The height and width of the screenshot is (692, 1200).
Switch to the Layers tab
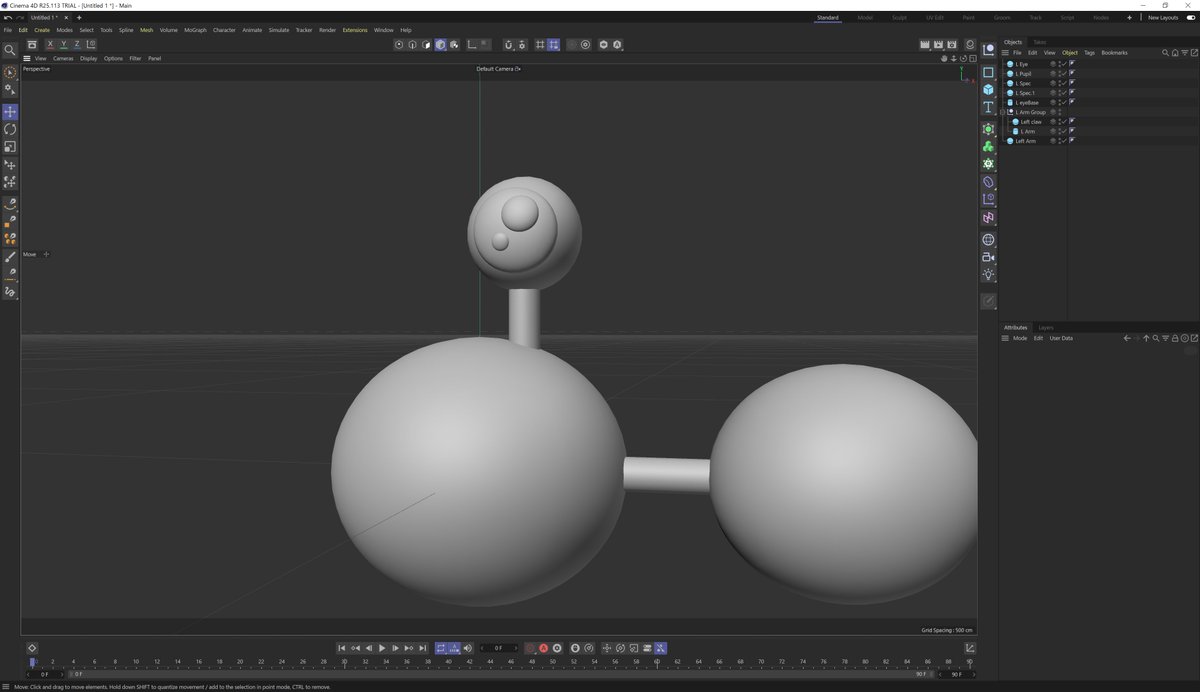[1046, 327]
